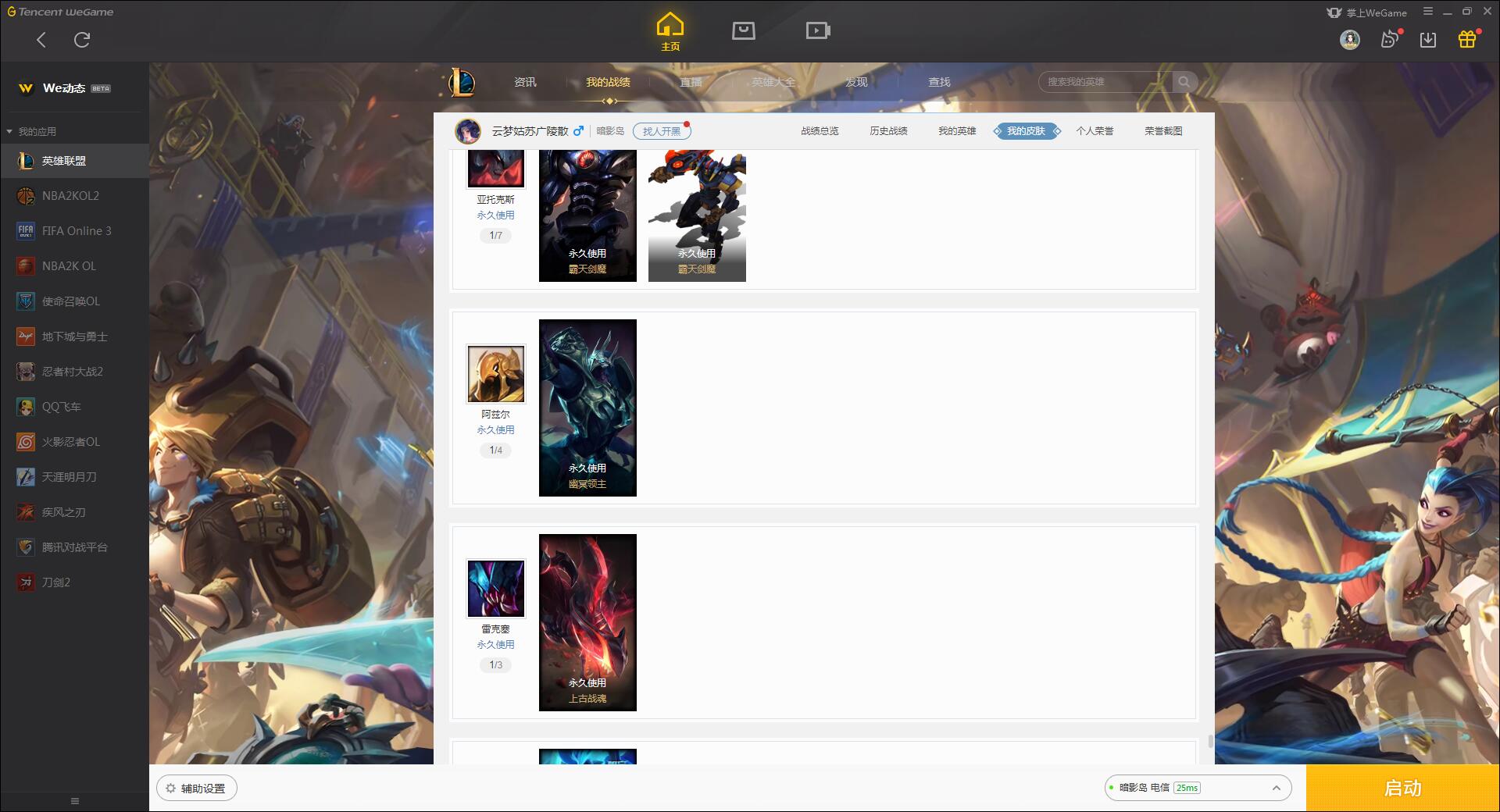Screen dimensions: 1500x812
Task: Select NBA2KOL2 in the sidebar
Action: pyautogui.click(x=74, y=196)
